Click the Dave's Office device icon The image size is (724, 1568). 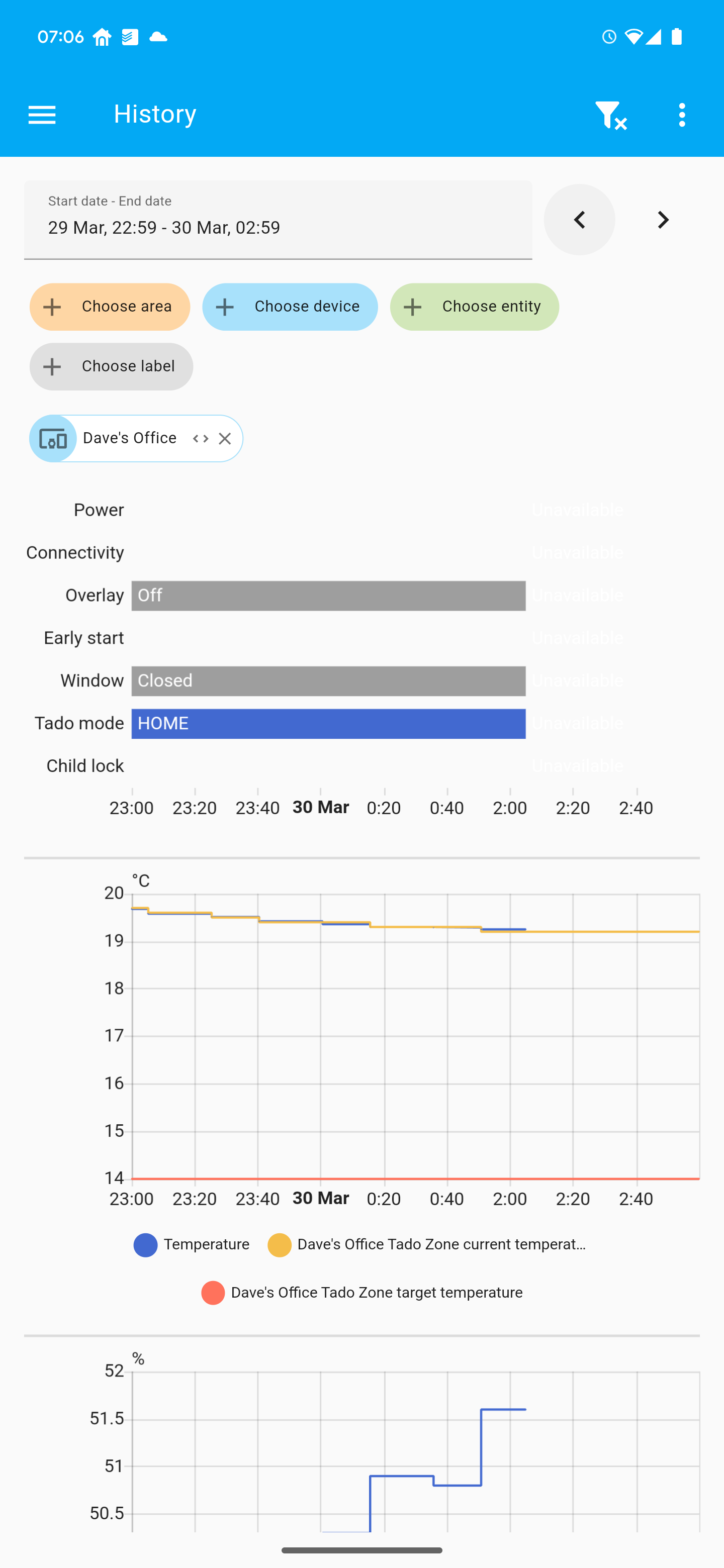pos(53,439)
